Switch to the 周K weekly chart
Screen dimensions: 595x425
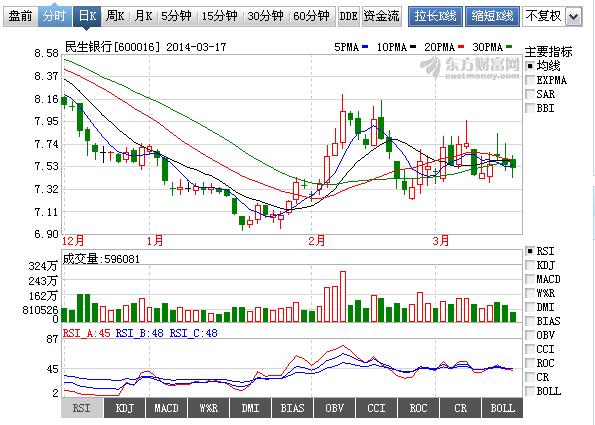pyautogui.click(x=115, y=16)
